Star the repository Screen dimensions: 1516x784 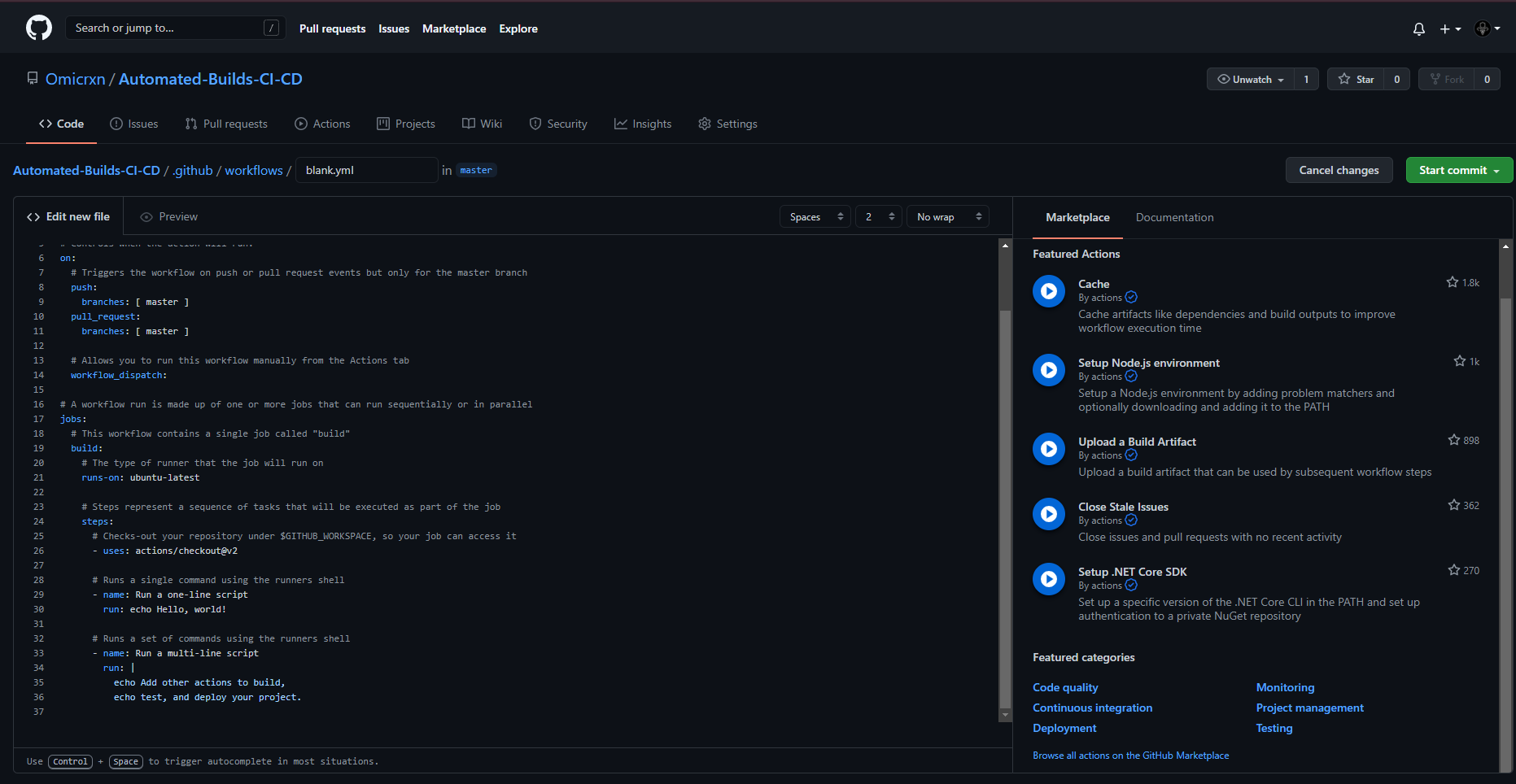(1356, 79)
